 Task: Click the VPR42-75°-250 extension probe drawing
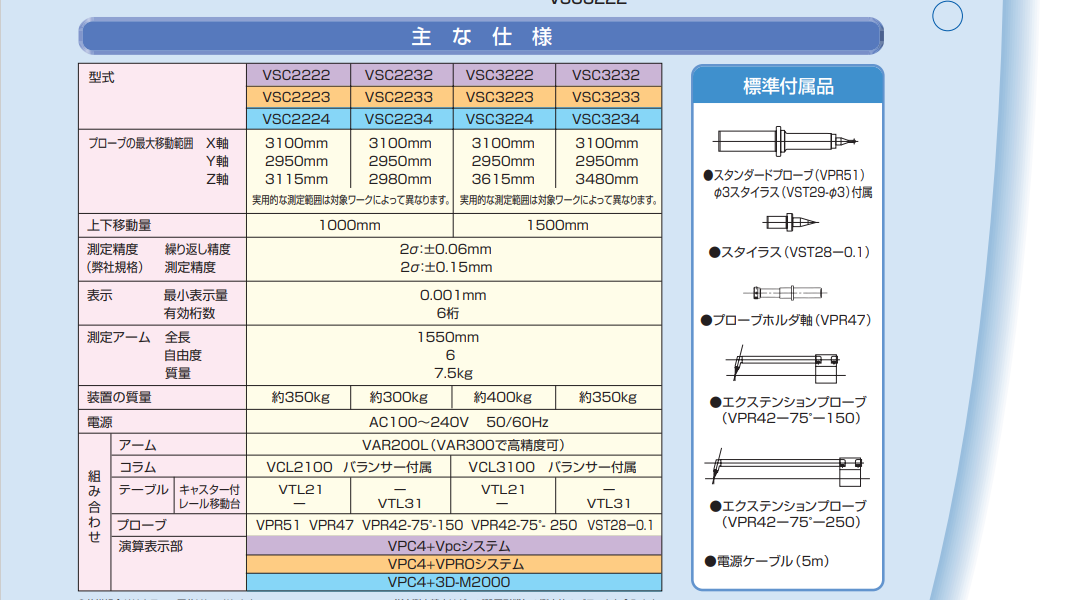(x=787, y=467)
